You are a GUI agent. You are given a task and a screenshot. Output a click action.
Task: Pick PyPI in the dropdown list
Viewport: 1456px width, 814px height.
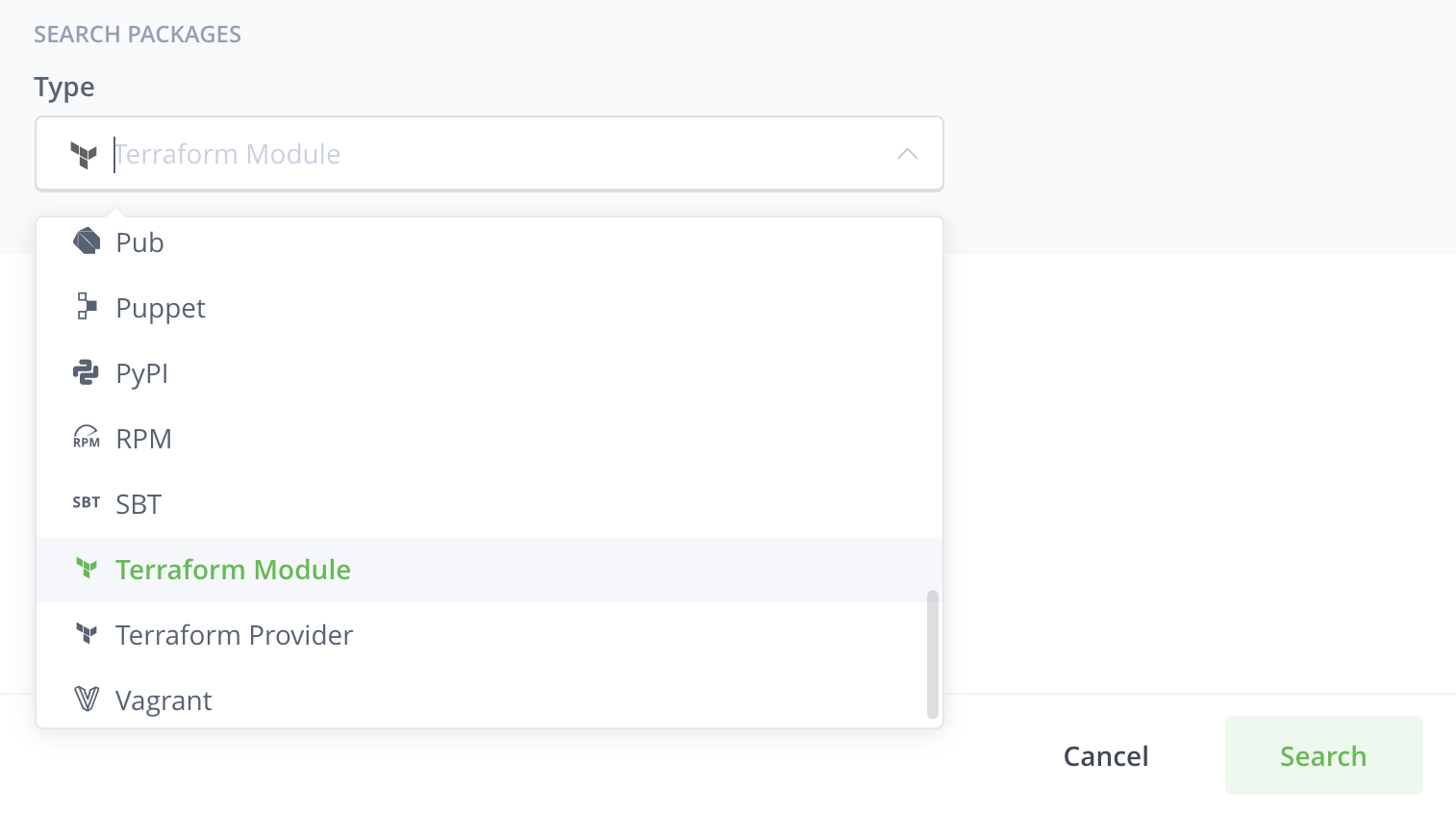tap(142, 373)
